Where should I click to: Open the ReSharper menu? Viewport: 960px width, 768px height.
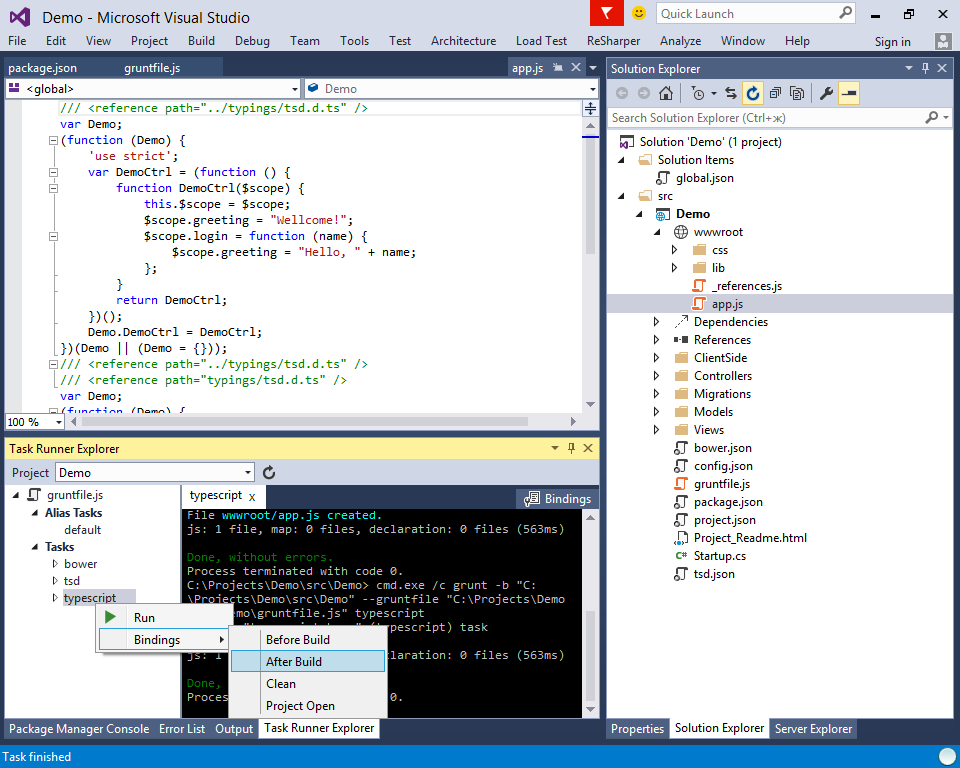[612, 41]
